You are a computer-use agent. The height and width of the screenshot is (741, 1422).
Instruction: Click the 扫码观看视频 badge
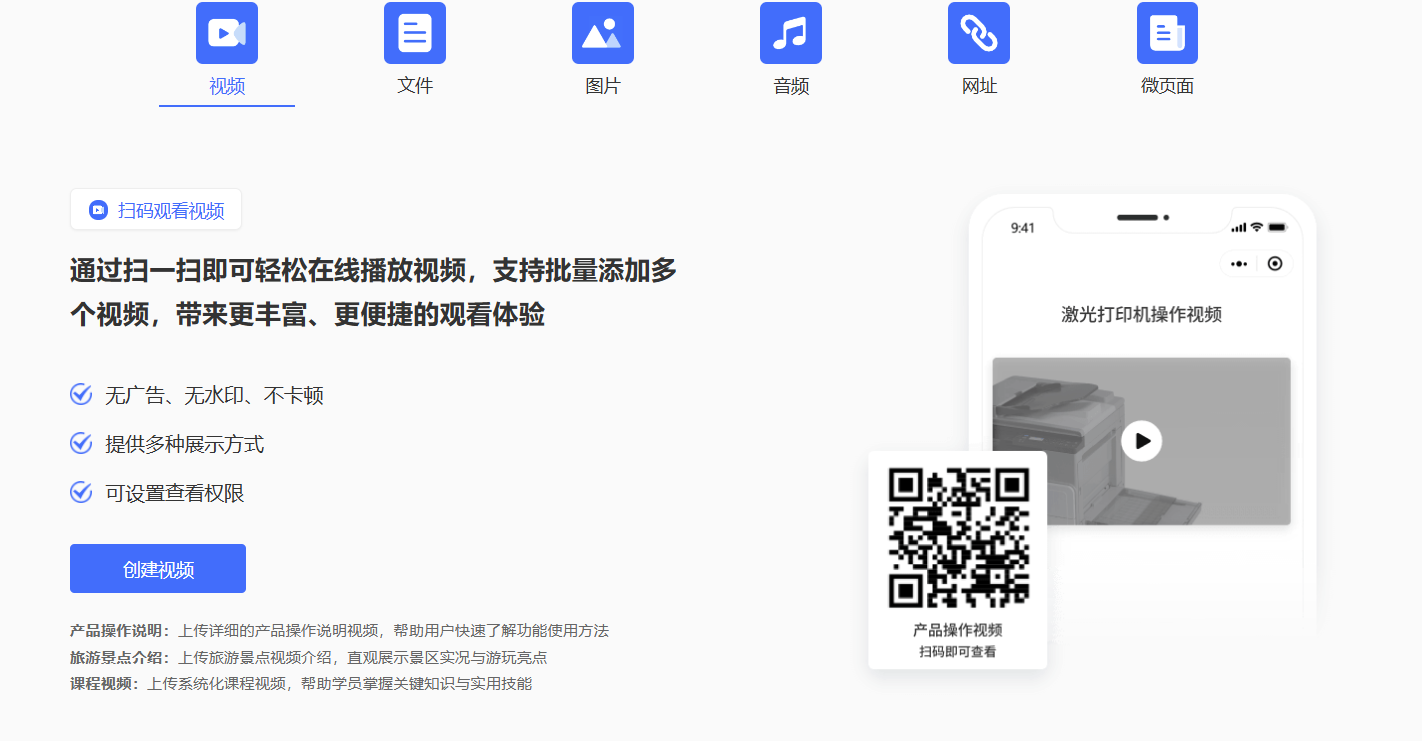(x=156, y=210)
